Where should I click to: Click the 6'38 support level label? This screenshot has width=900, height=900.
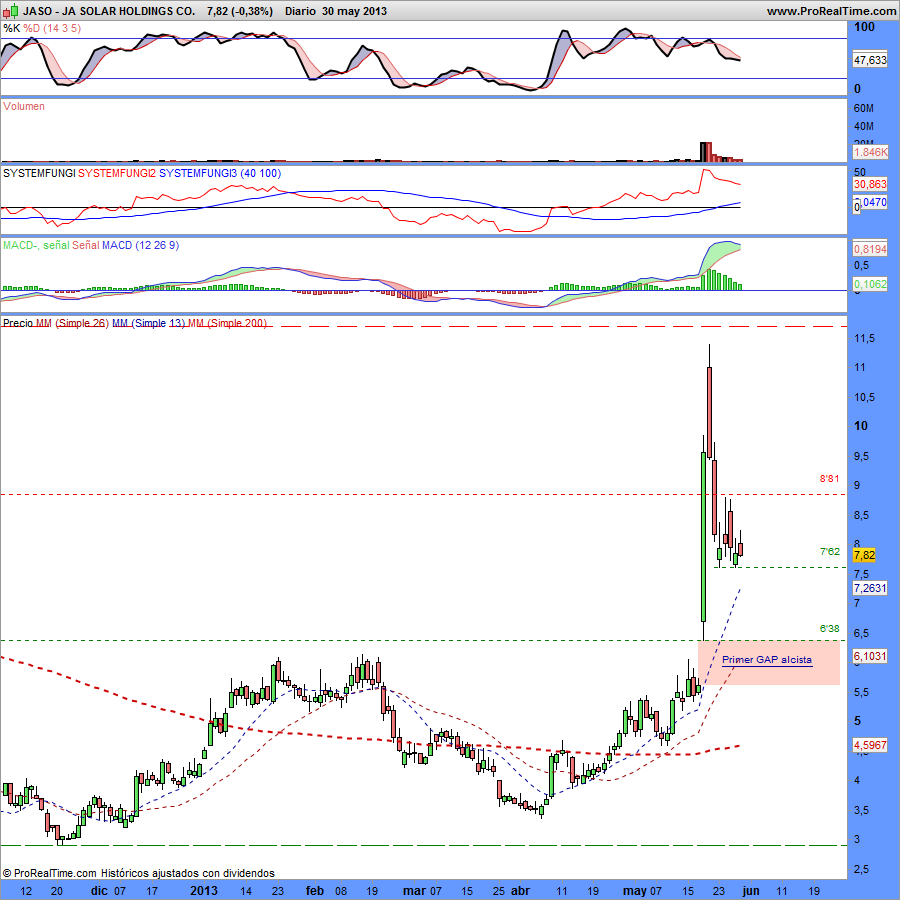tap(829, 629)
